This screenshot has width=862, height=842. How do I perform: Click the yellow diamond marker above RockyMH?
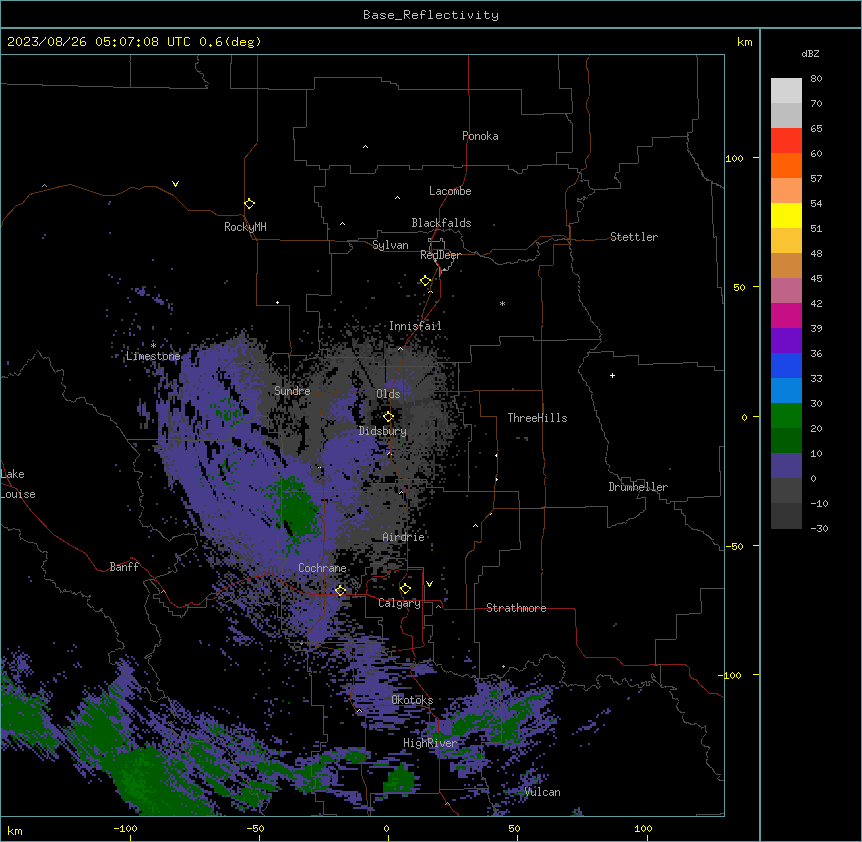click(250, 204)
